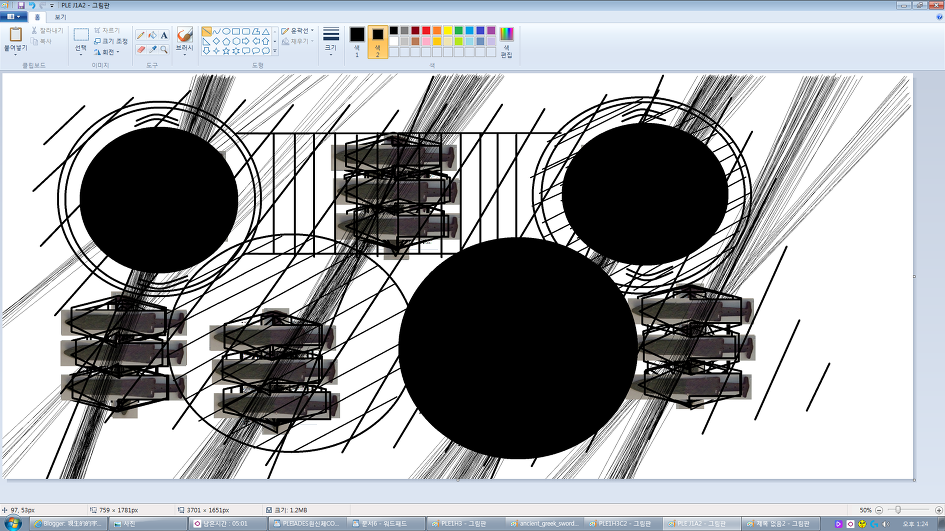This screenshot has height=531, width=945.
Task: Select the Text tool
Action: tap(164, 35)
